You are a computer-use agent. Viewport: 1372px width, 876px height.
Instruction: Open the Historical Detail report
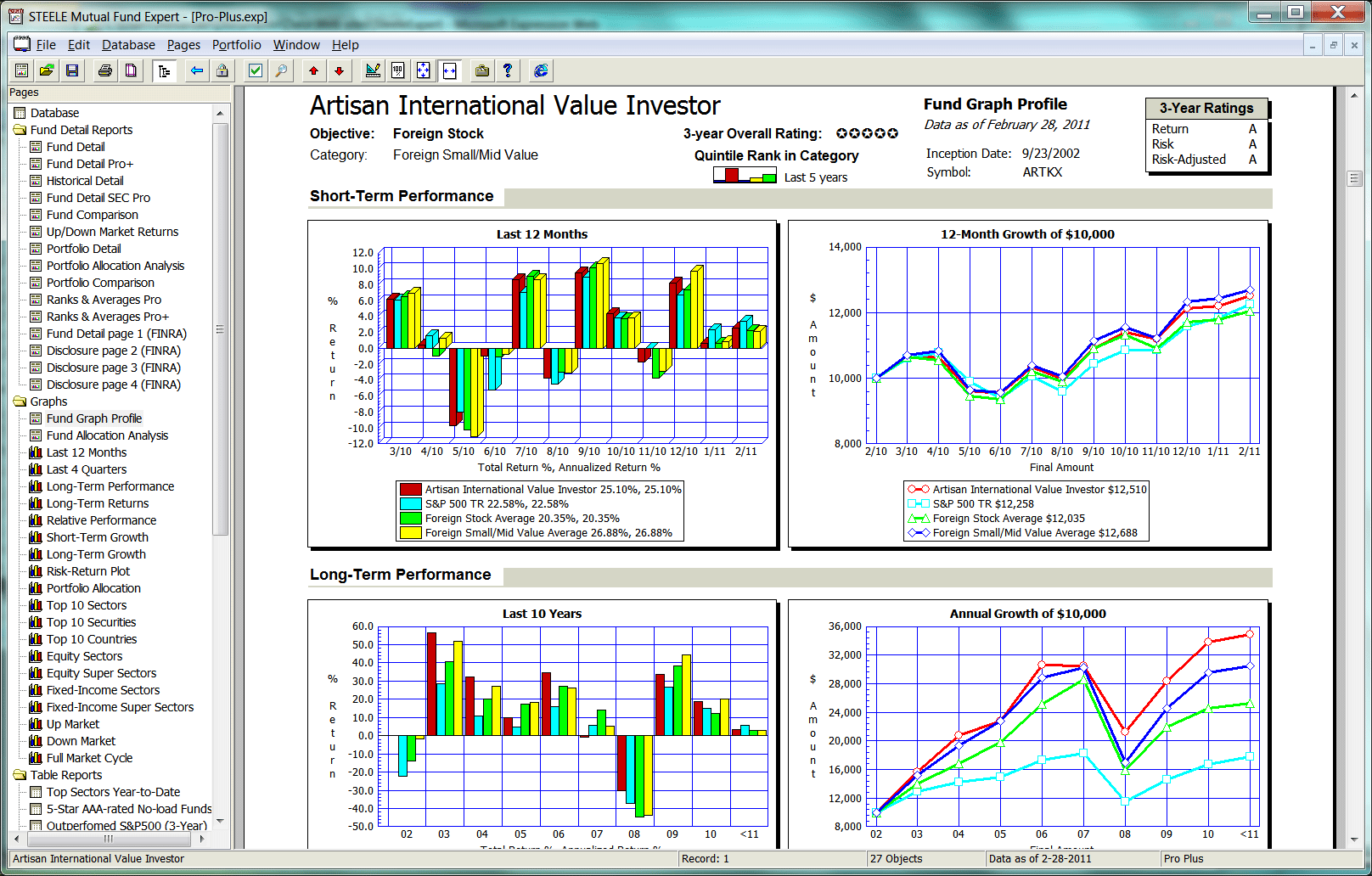click(x=85, y=181)
